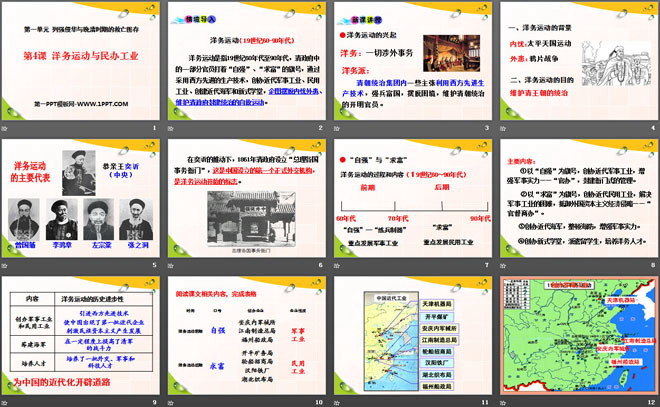660x407 pixels.
Task: Select slide 11 thumbnail with 中国近代工业 map
Action: (x=413, y=335)
